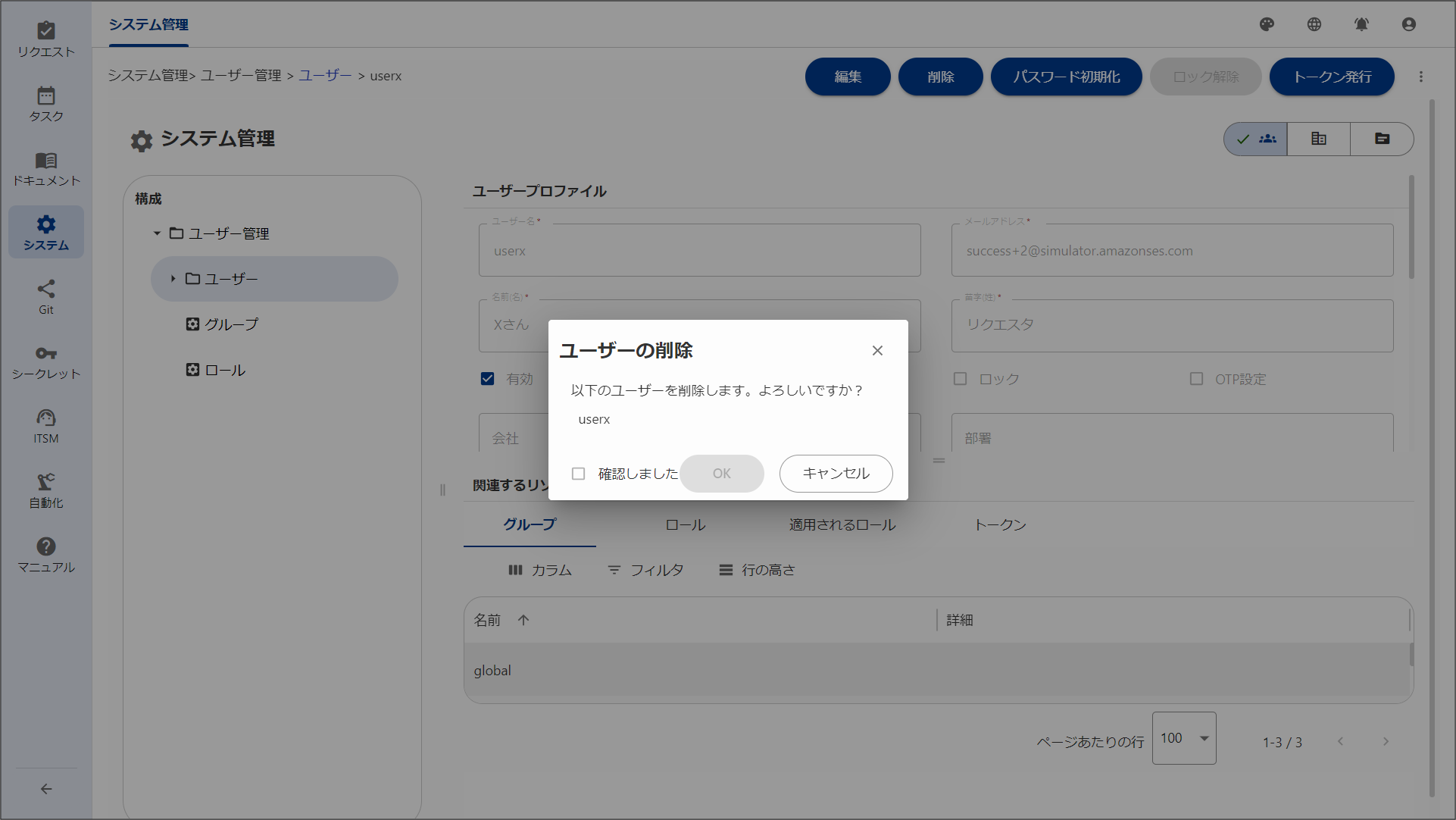The width and height of the screenshot is (1456, 820).
Task: Open the ユーザー breadcrumb link
Action: [x=325, y=76]
